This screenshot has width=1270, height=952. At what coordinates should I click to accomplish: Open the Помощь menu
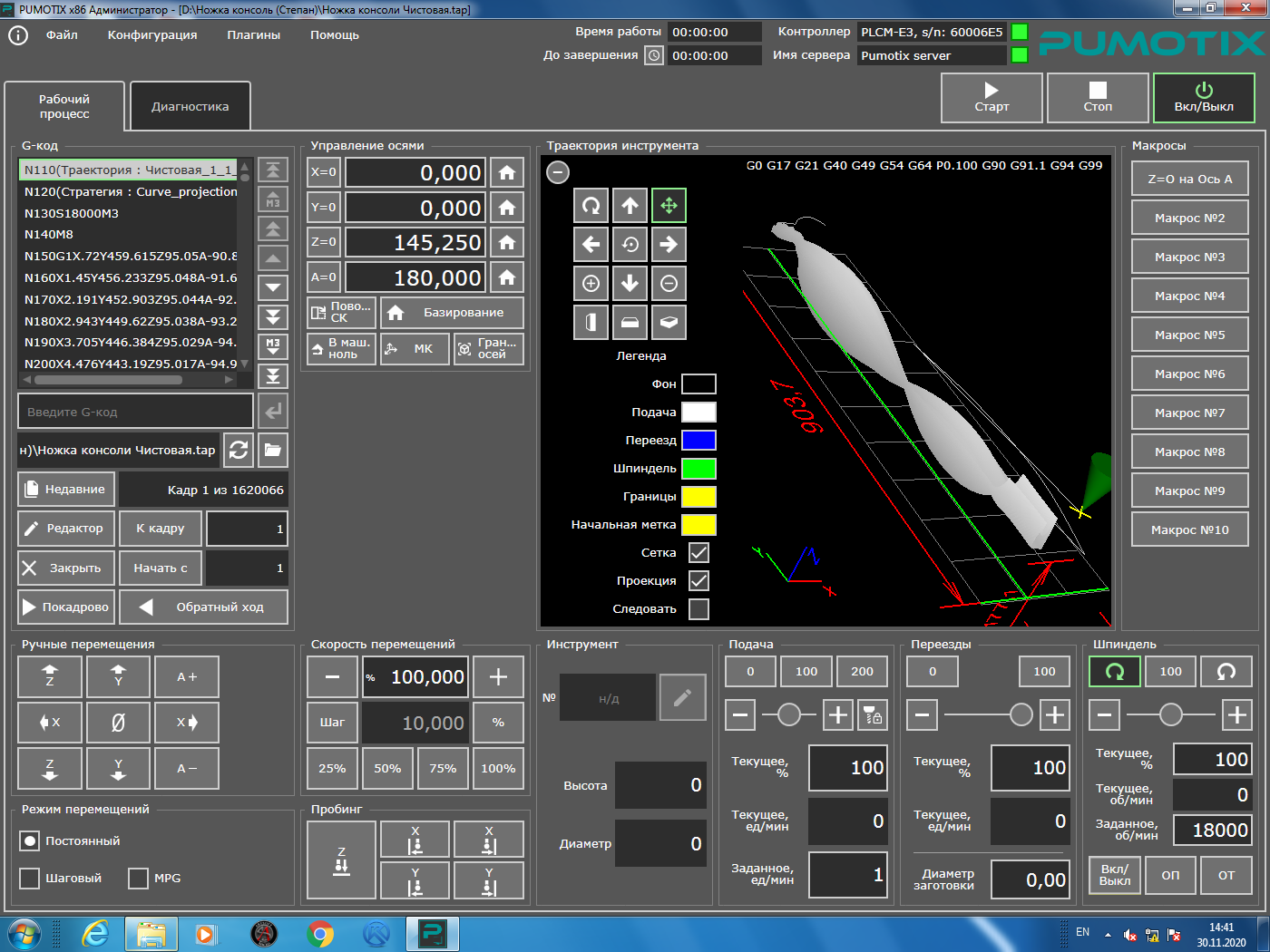point(335,35)
